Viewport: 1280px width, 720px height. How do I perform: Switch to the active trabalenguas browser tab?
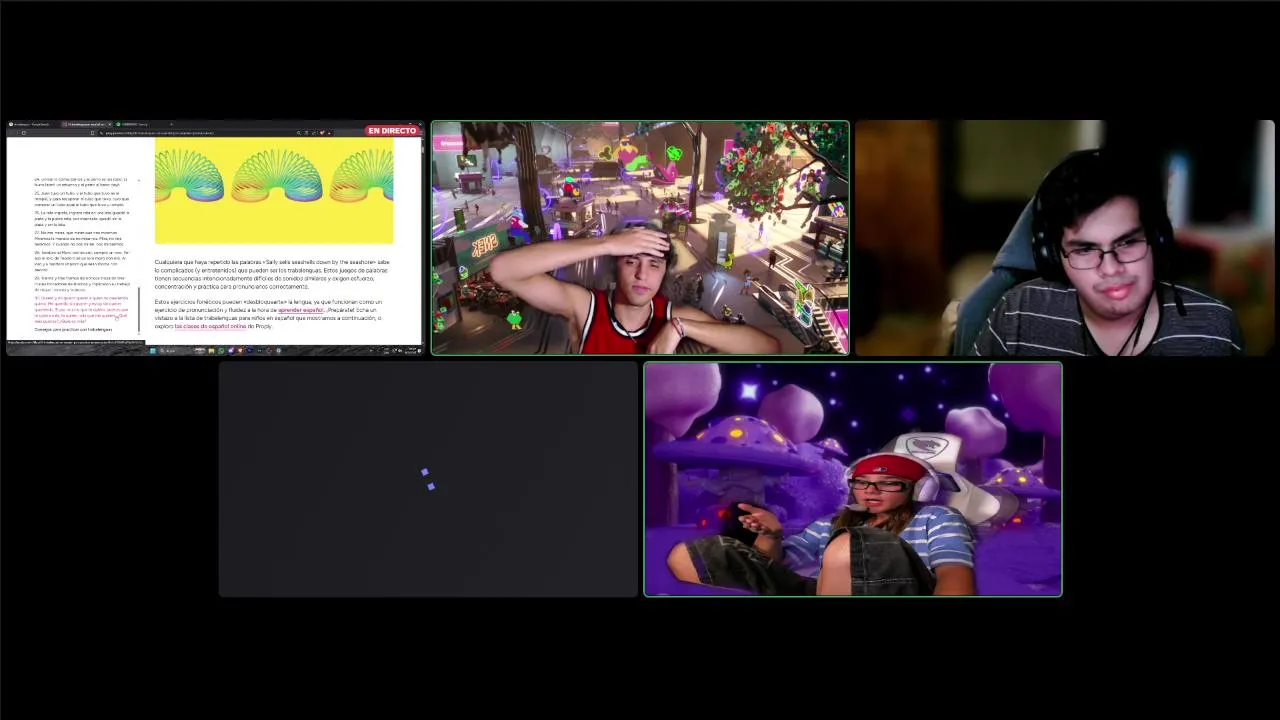point(85,125)
